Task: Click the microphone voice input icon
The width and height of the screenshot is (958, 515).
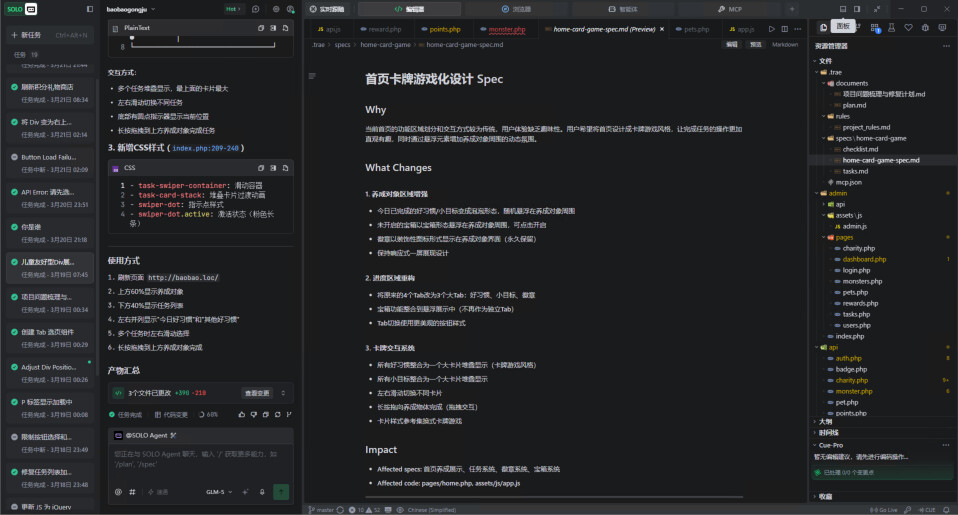Action: (262, 492)
